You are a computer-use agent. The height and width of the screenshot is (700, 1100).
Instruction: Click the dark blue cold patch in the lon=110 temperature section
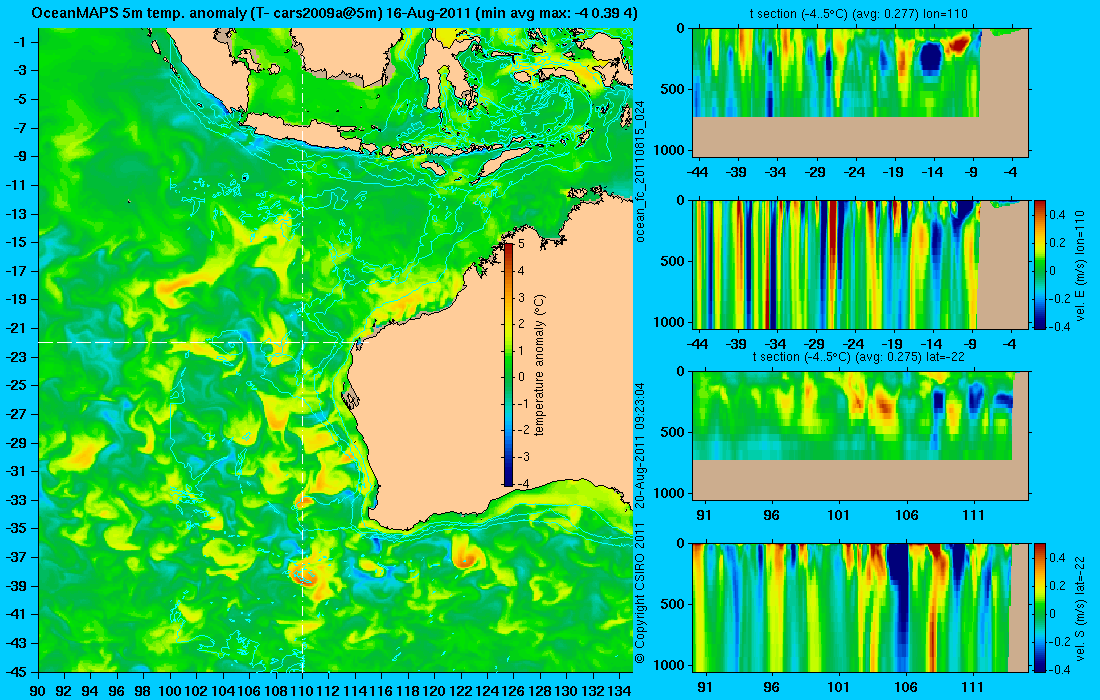(930, 58)
